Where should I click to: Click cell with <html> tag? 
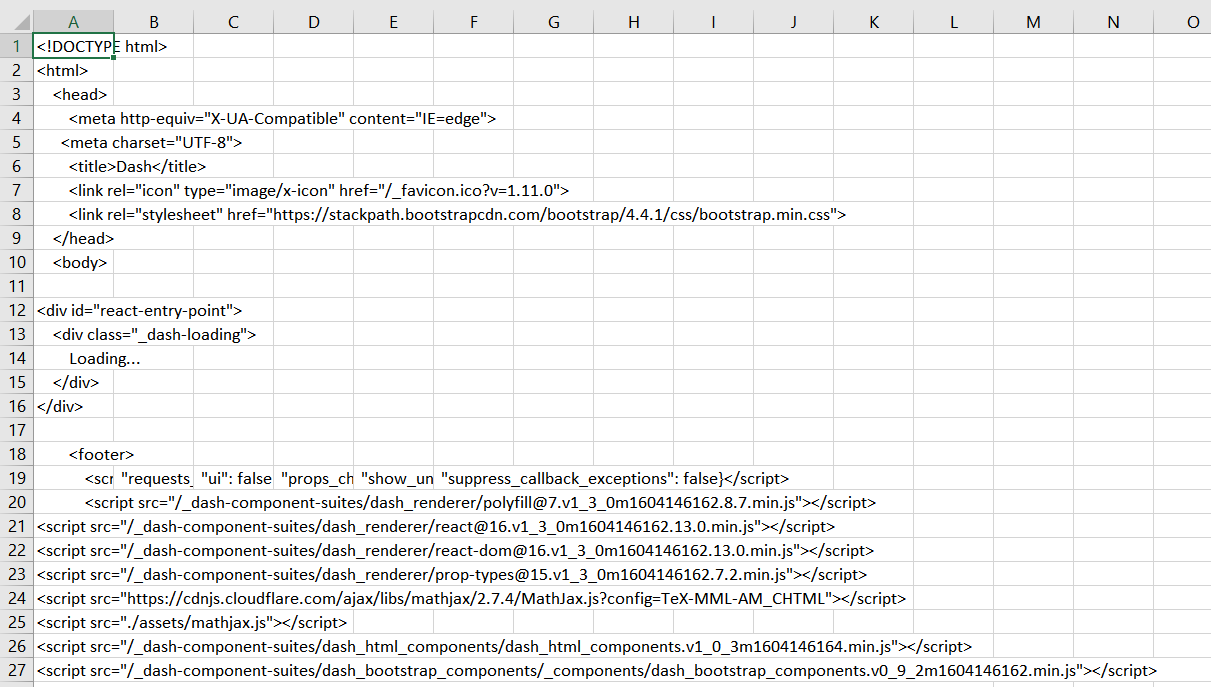click(x=74, y=70)
